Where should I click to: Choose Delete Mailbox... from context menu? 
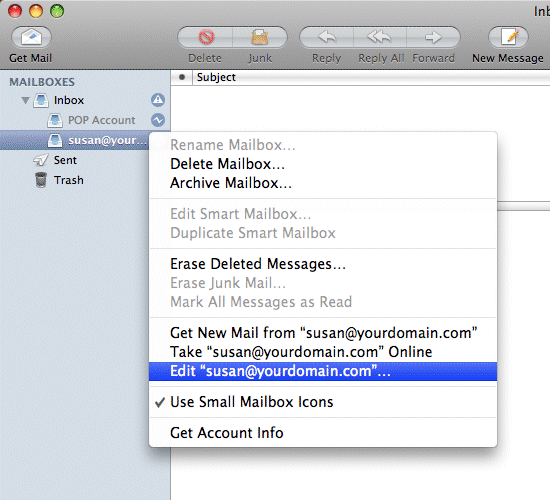point(323,164)
